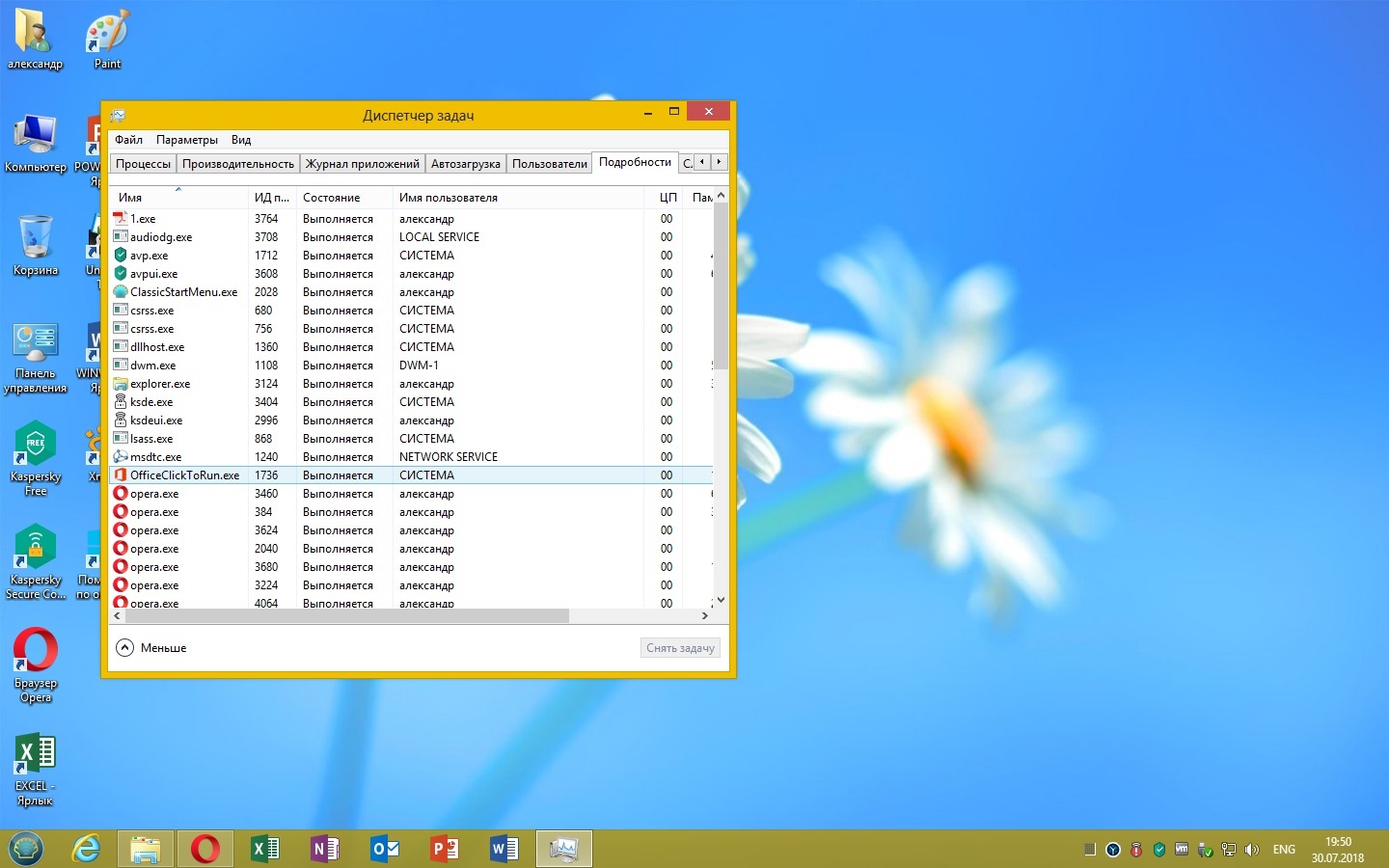Switch to the Пользователи tab

(x=550, y=164)
